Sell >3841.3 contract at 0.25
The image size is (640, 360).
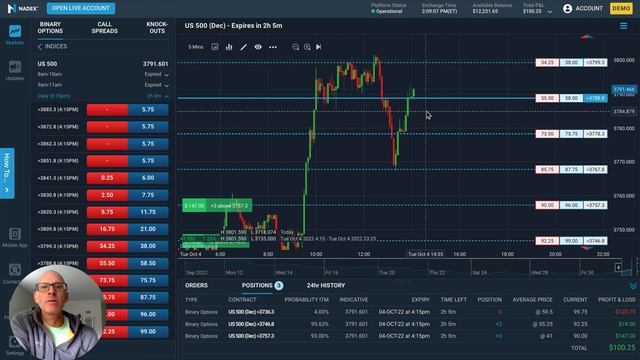coord(107,178)
